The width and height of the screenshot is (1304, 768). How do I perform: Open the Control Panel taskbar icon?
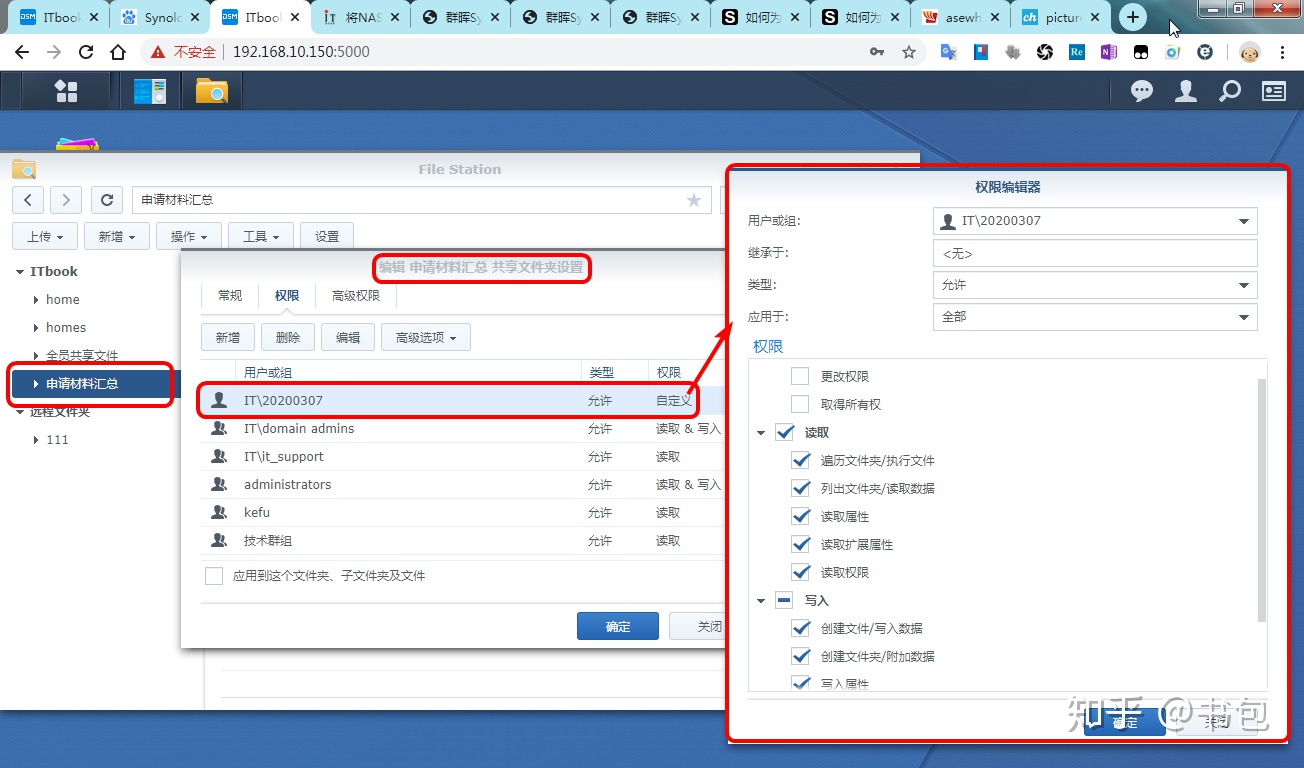point(150,92)
